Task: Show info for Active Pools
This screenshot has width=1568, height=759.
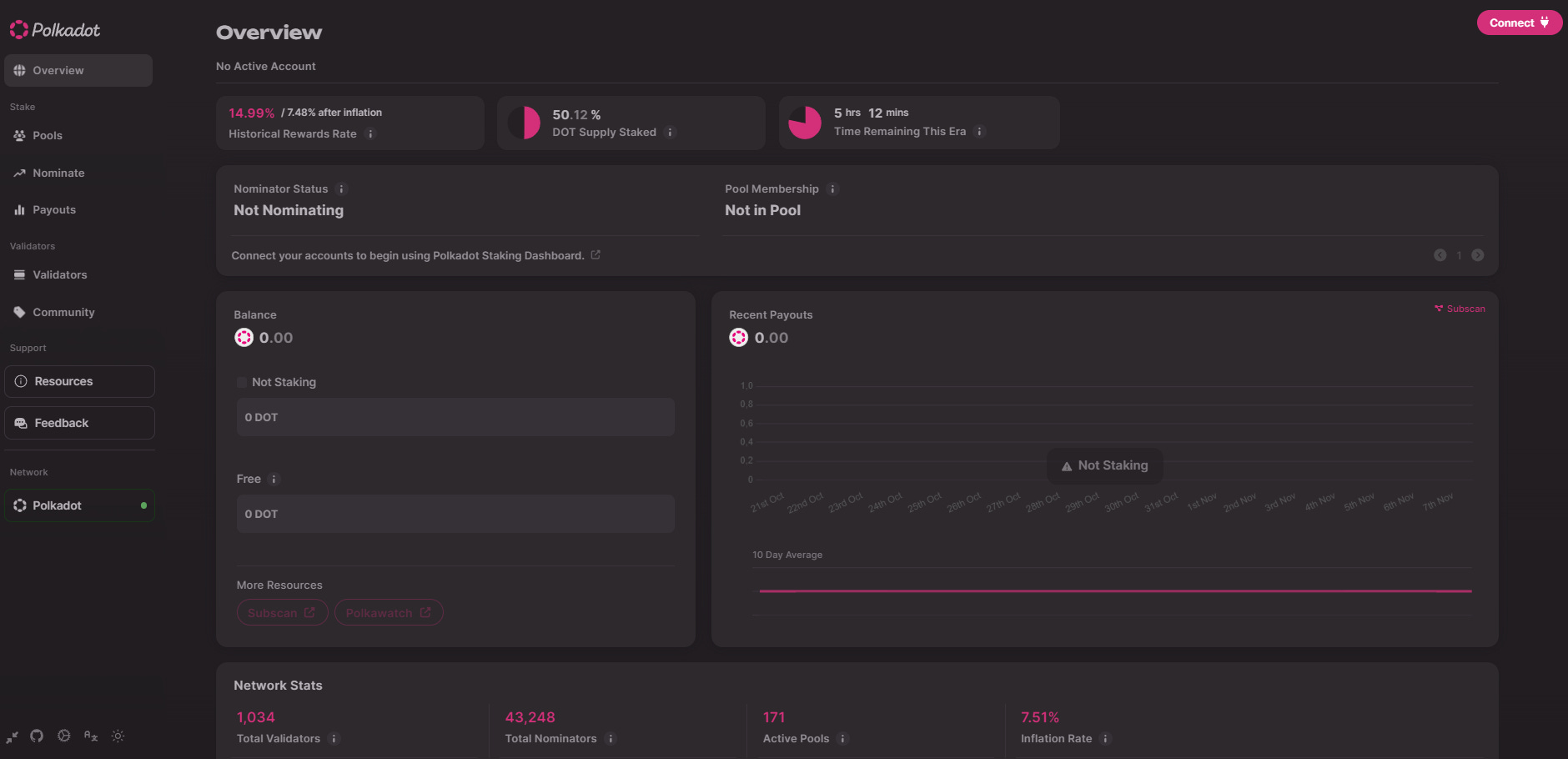Action: click(x=843, y=739)
